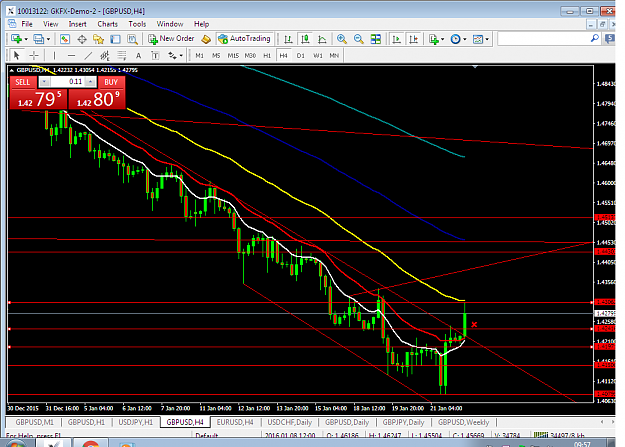Draw a vertical line tool
625x447 pixels.
(x=54, y=55)
